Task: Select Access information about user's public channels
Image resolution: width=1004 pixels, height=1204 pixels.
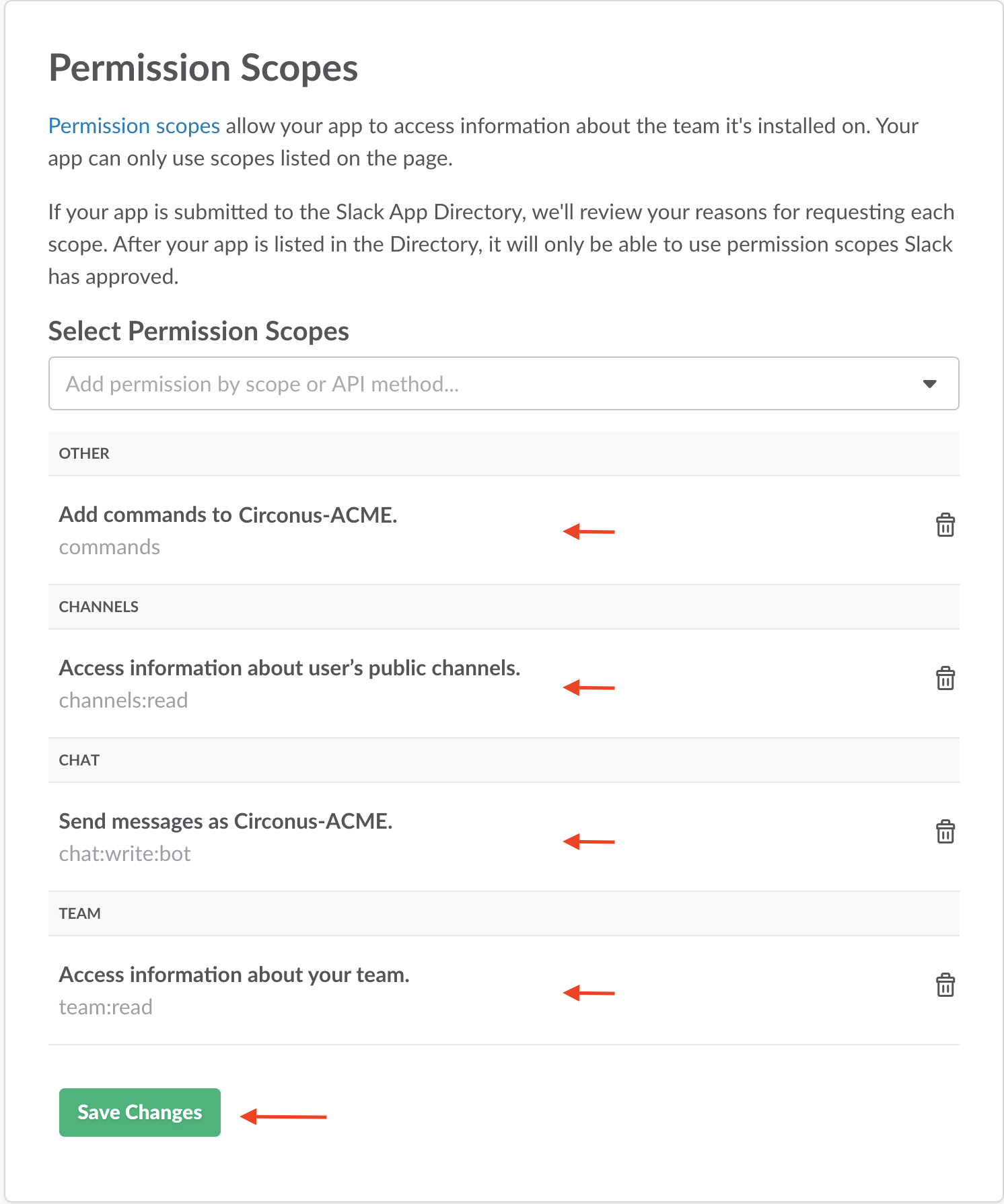Action: (289, 668)
